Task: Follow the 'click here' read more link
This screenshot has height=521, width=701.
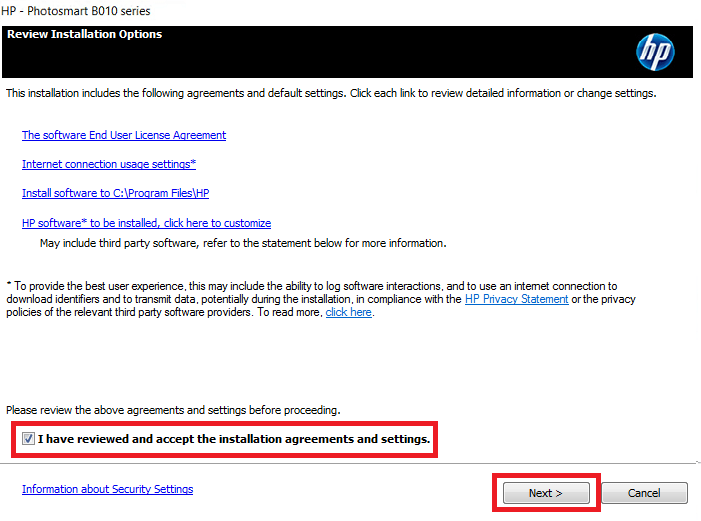Action: pyautogui.click(x=348, y=312)
